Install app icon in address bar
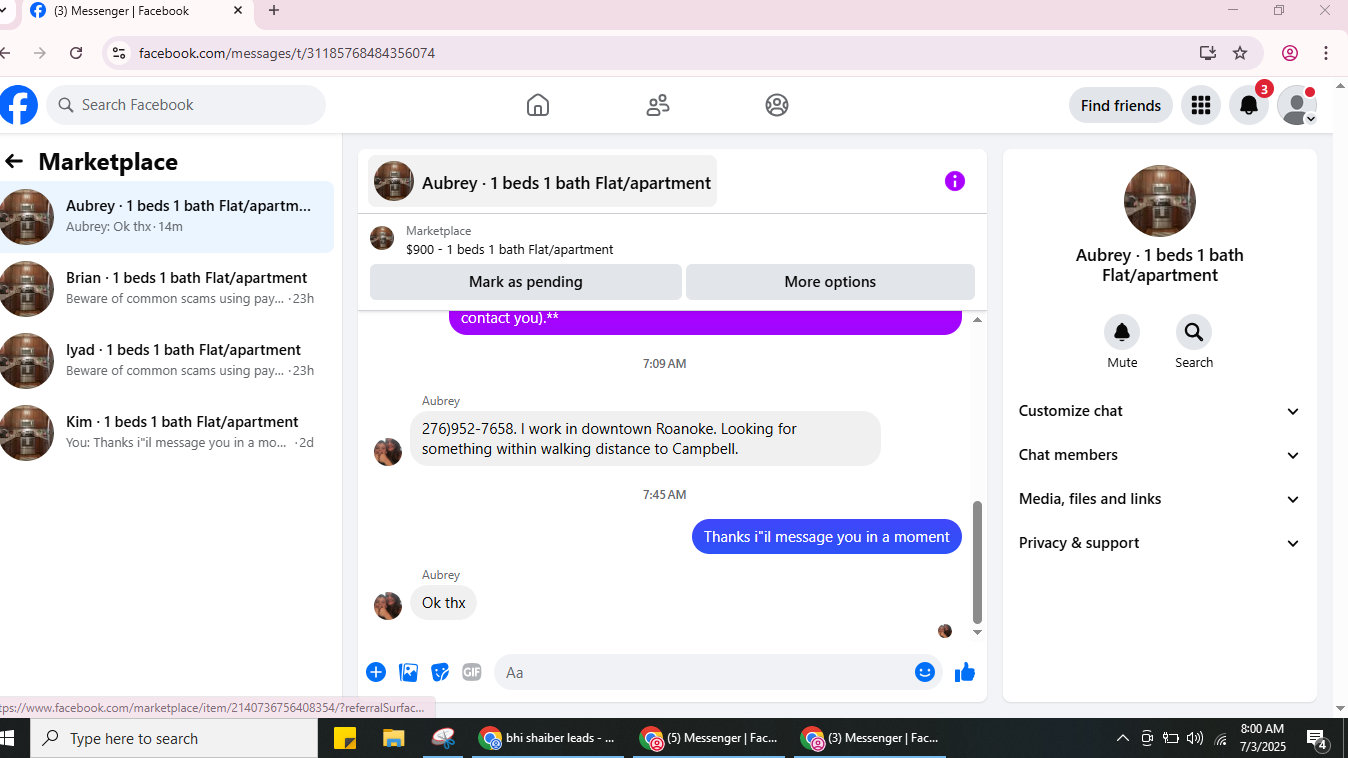The width and height of the screenshot is (1348, 758). point(1208,53)
